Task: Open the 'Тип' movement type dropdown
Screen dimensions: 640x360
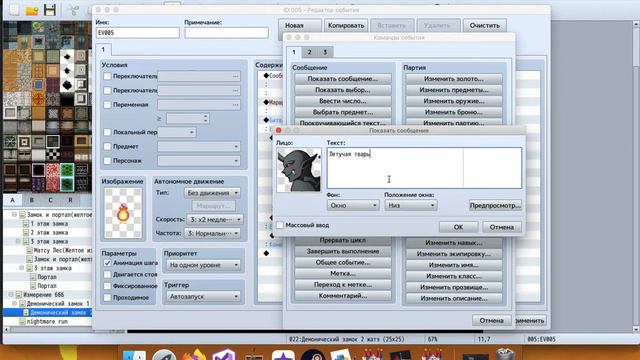Action: coord(212,193)
